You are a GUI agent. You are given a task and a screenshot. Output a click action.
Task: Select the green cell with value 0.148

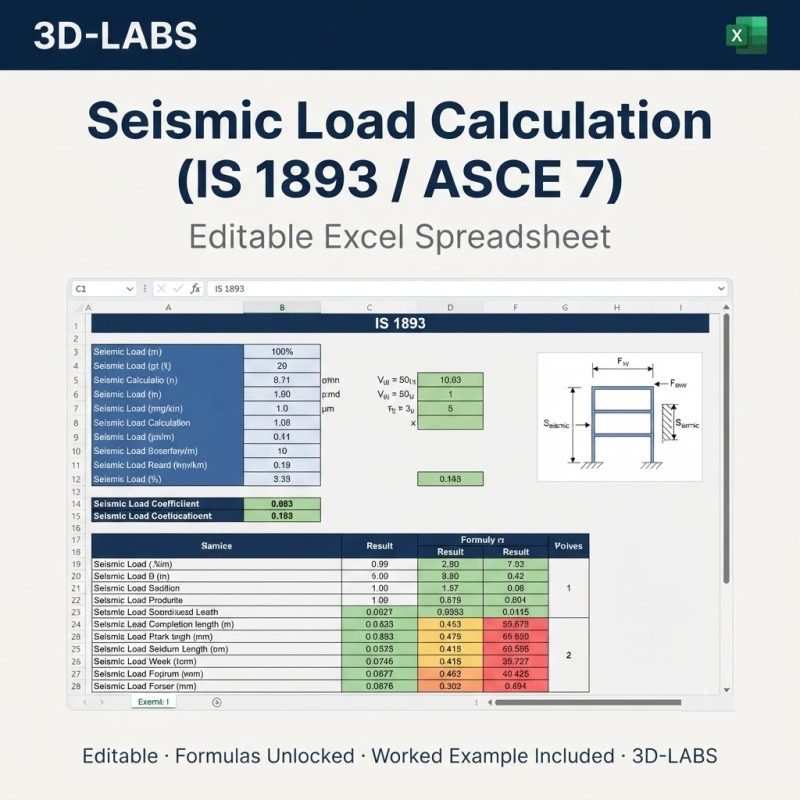pos(450,479)
